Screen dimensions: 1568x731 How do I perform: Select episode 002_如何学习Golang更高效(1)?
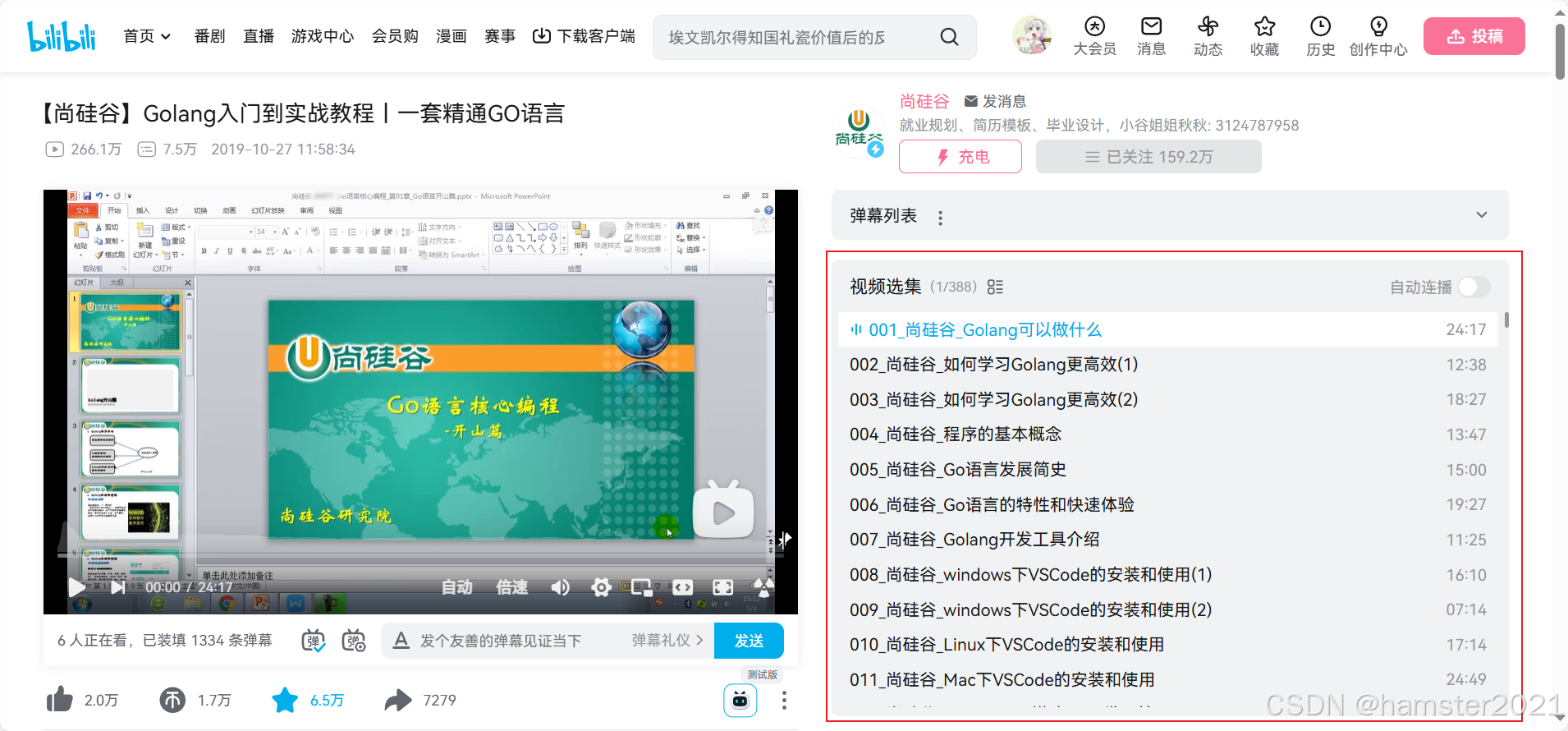1168,365
